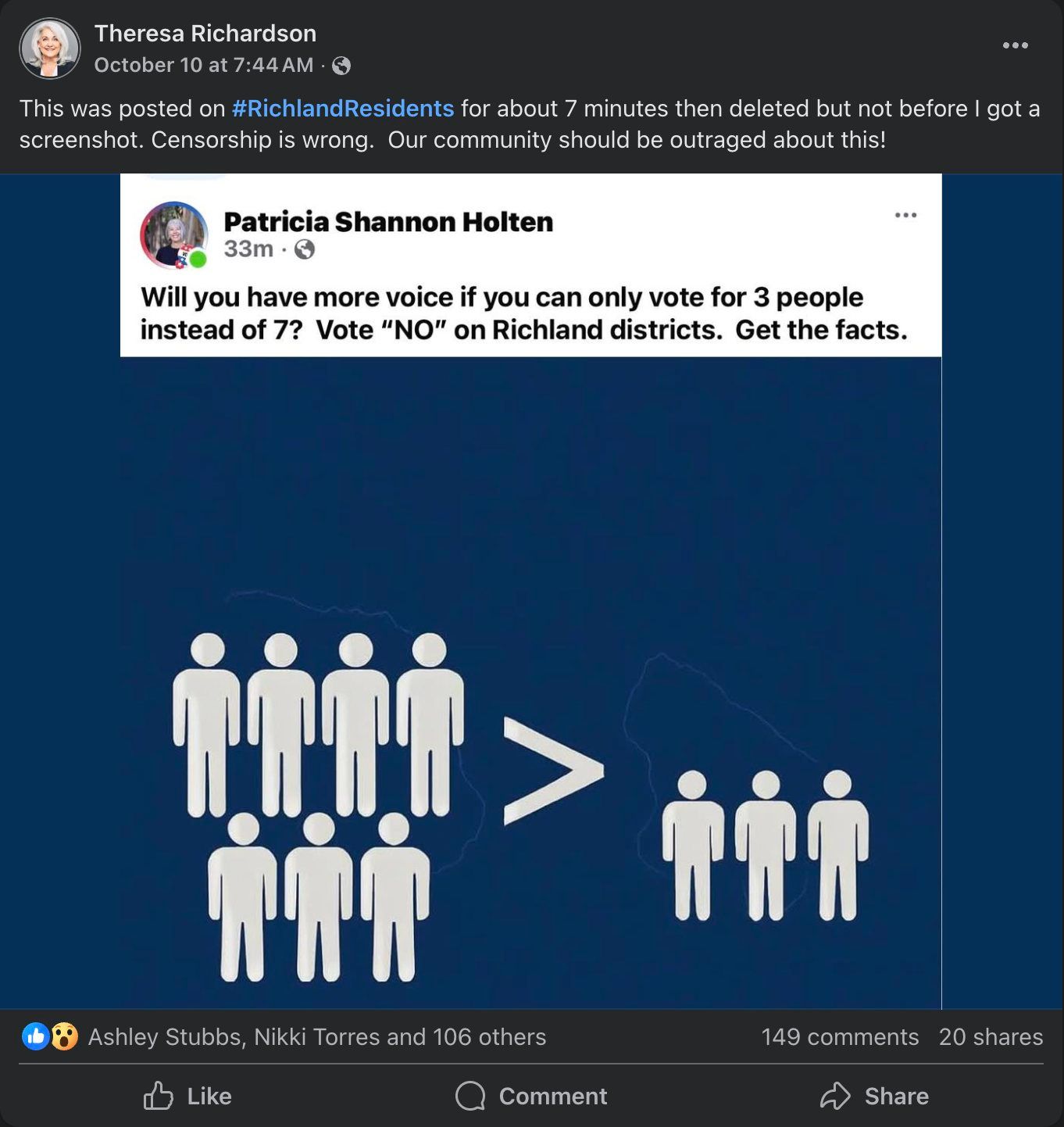The width and height of the screenshot is (1064, 1127).
Task: Click the Comment speech bubble icon
Action: click(x=469, y=1097)
